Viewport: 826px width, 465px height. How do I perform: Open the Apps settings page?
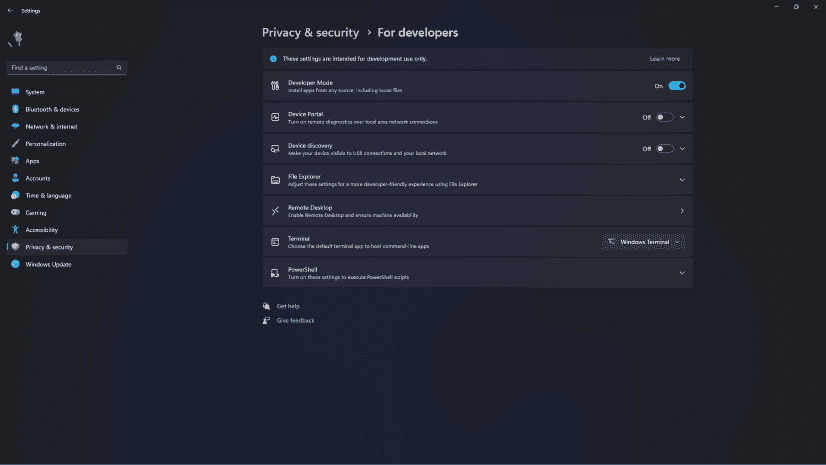tap(32, 161)
